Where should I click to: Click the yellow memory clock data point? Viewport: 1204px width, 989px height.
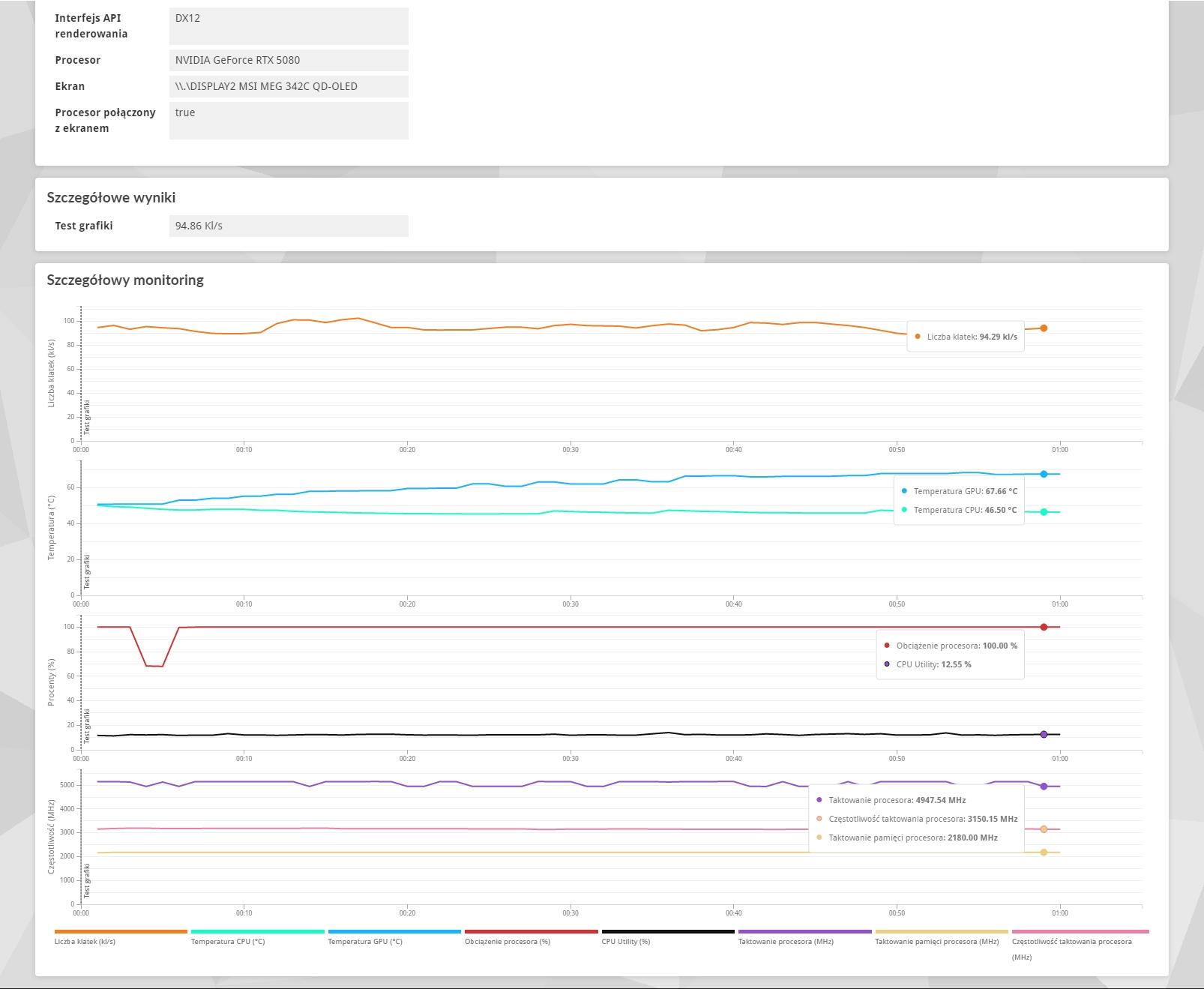pos(1044,853)
